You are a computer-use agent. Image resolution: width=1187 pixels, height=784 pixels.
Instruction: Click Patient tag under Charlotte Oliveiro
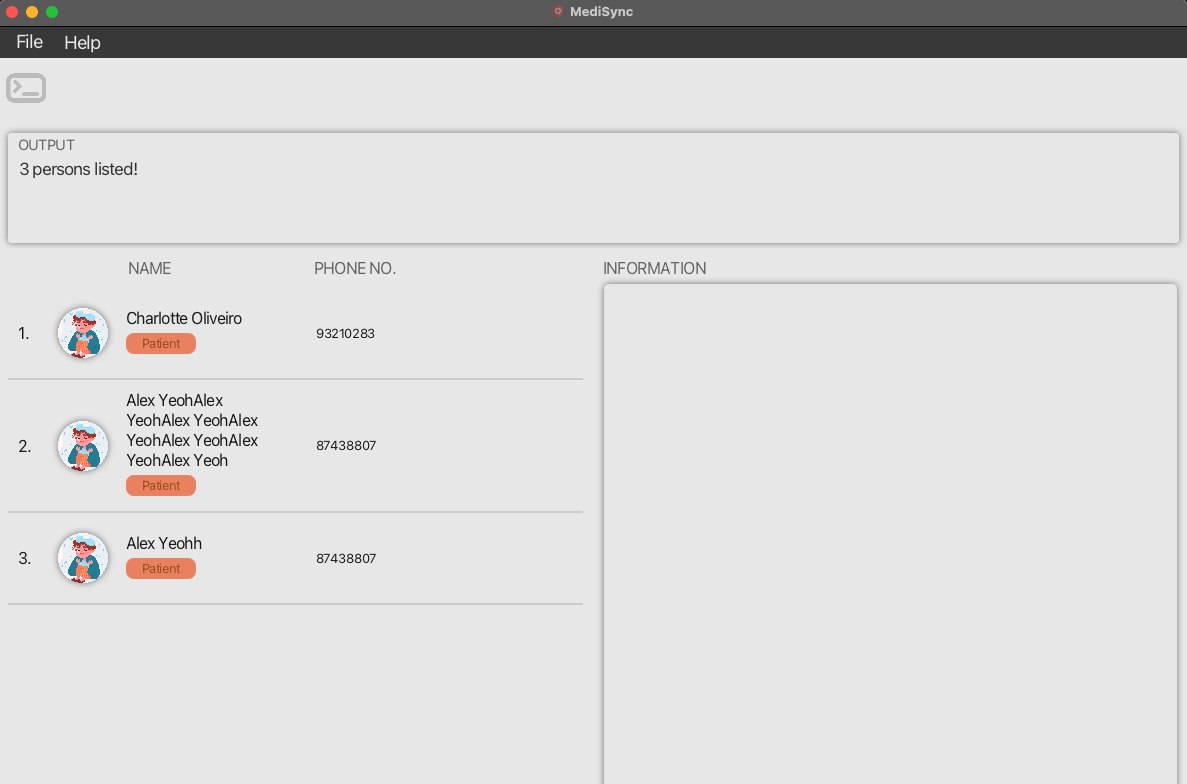point(160,344)
